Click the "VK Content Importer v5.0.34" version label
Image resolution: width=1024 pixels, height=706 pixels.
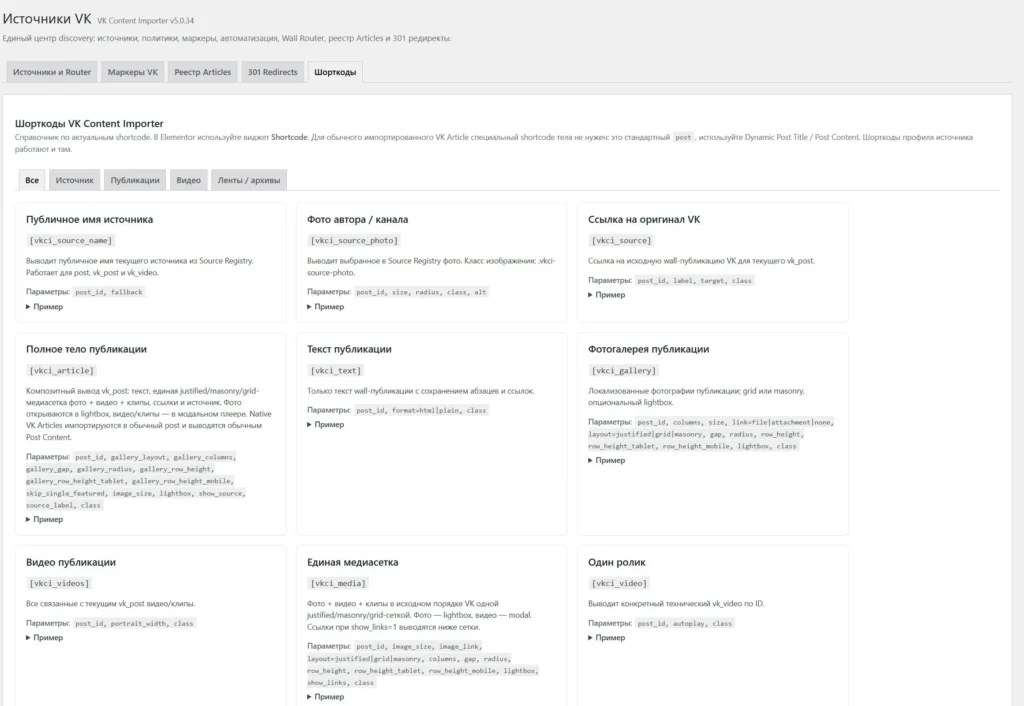pos(146,21)
